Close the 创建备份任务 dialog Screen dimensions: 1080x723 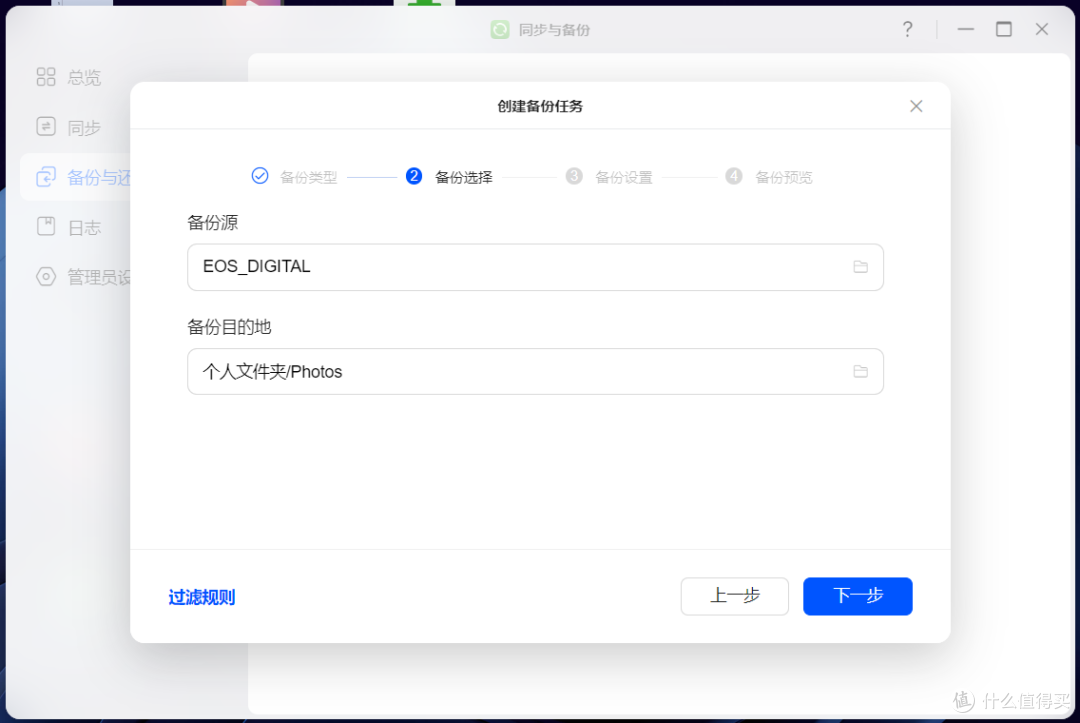(915, 106)
